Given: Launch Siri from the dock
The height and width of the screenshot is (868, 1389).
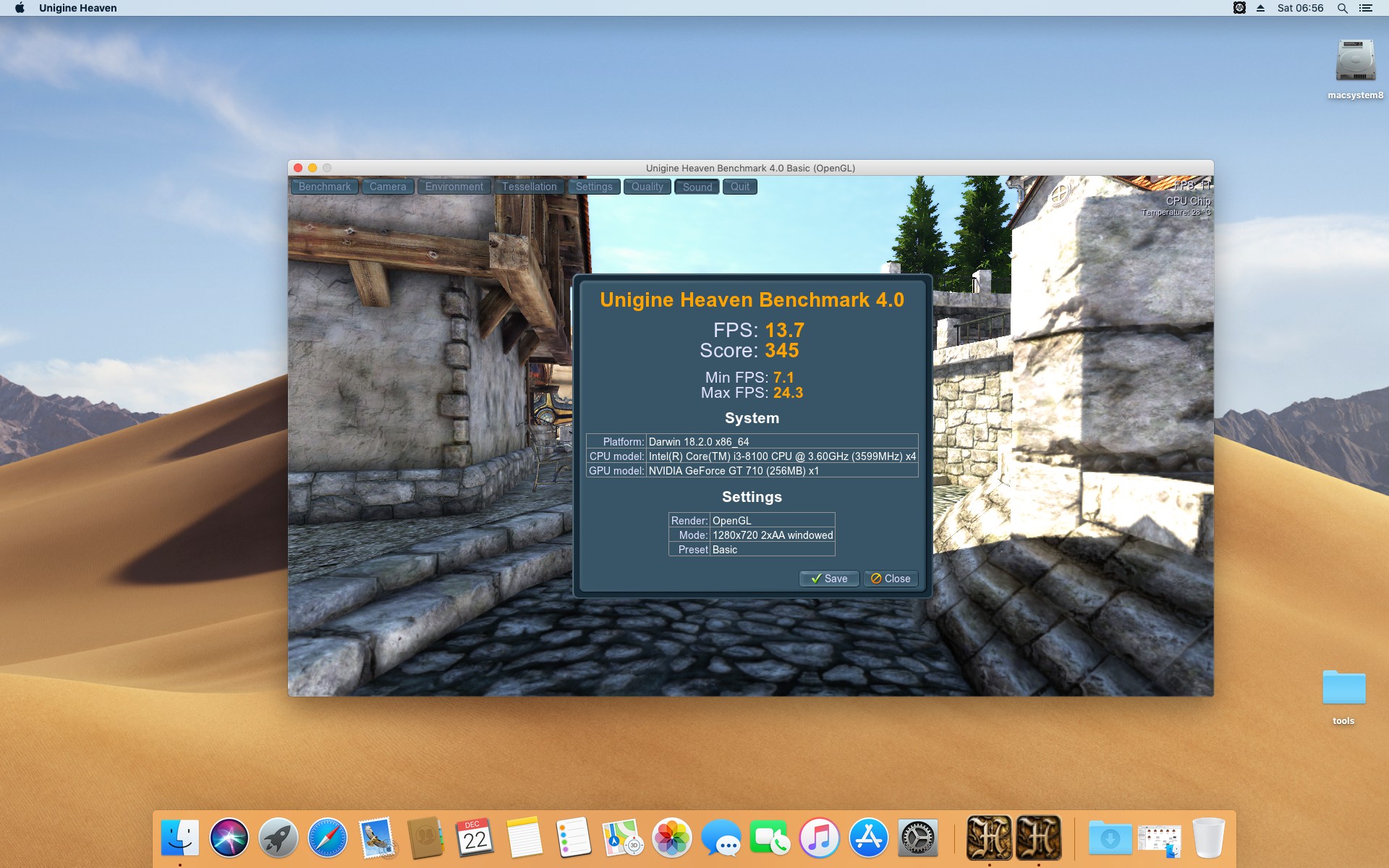Looking at the screenshot, I should (x=229, y=838).
